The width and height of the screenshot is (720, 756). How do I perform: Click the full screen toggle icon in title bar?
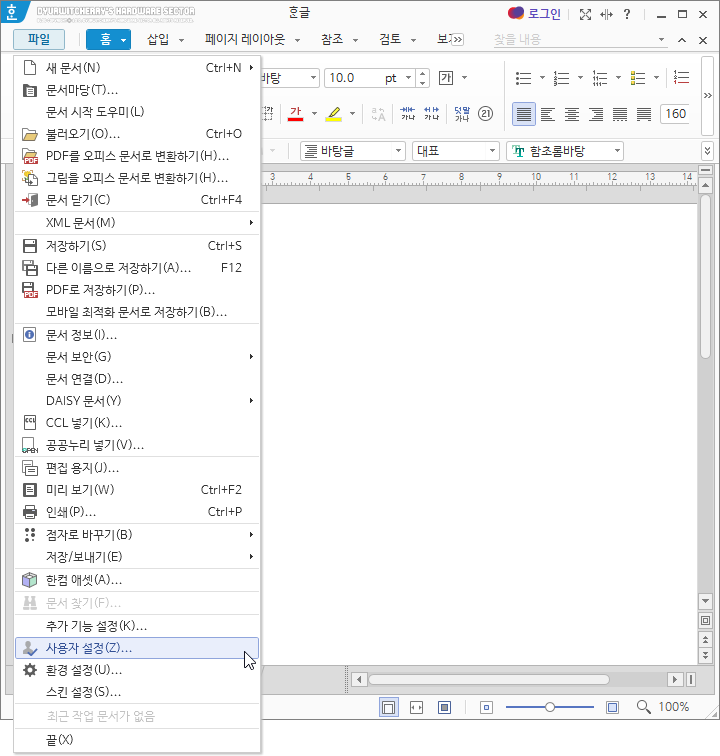[x=585, y=14]
